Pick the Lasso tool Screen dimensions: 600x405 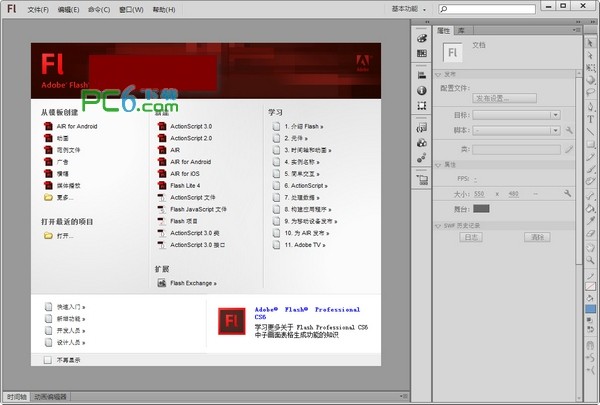point(591,89)
